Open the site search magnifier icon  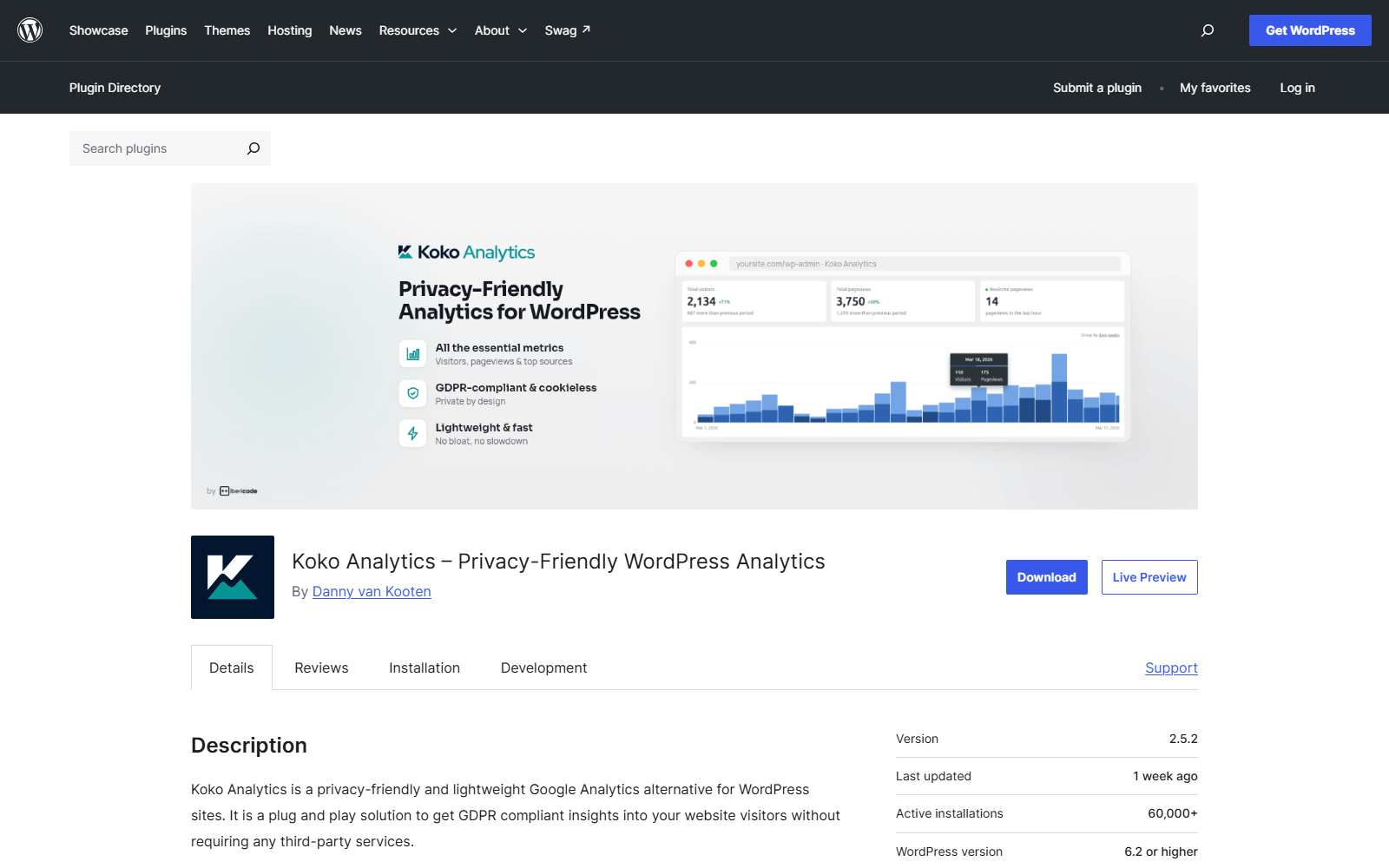click(x=1207, y=30)
